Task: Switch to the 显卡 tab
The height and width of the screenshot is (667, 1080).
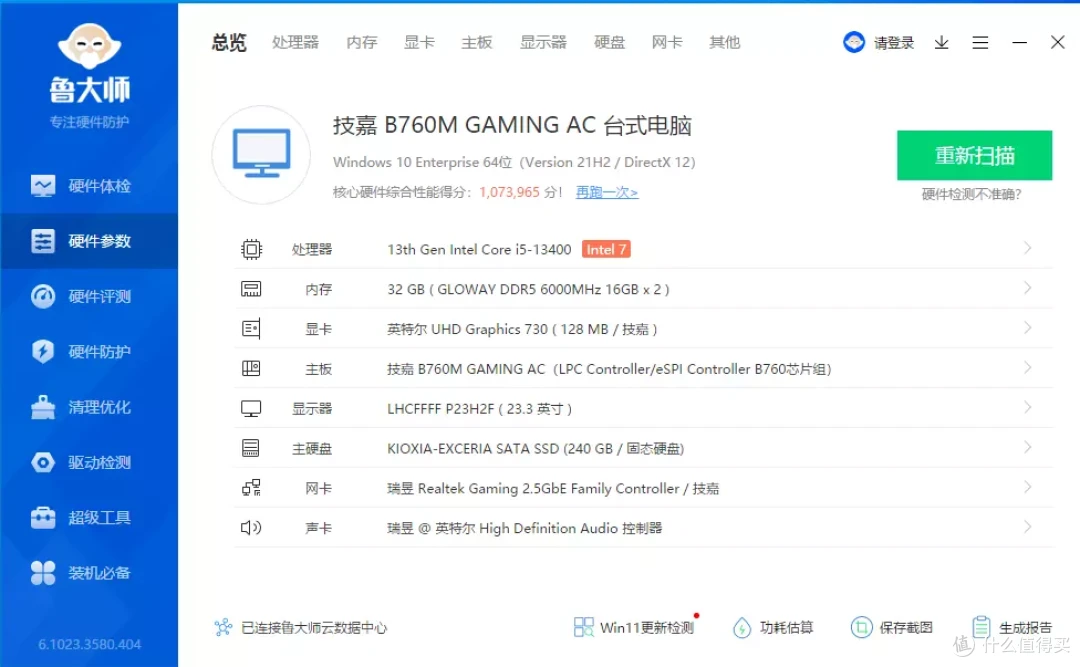Action: [419, 43]
